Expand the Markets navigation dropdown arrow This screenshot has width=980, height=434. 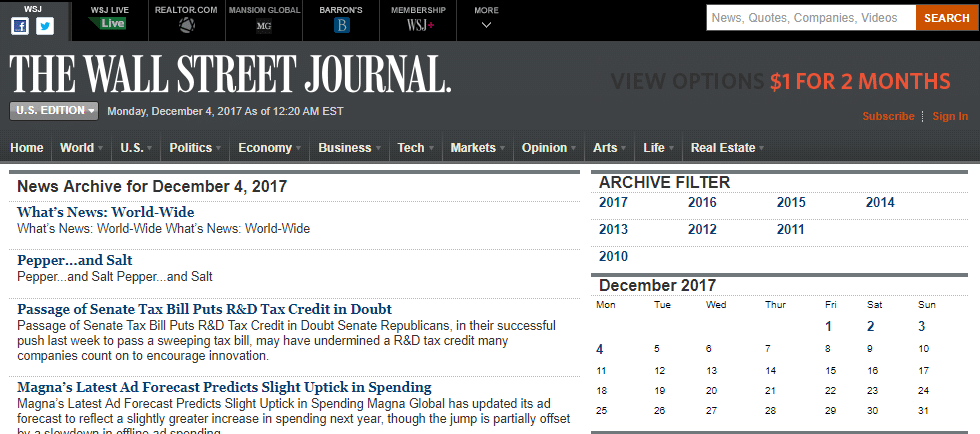(x=501, y=148)
